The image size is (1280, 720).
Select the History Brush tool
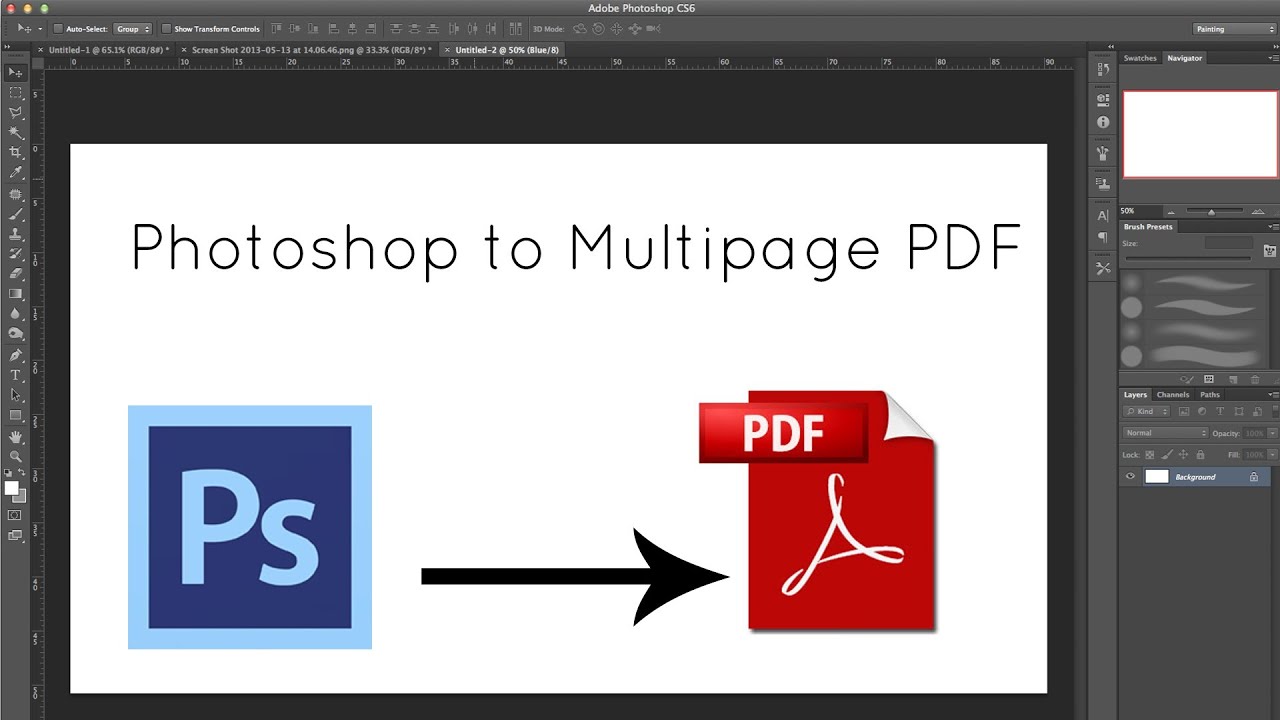[x=15, y=254]
